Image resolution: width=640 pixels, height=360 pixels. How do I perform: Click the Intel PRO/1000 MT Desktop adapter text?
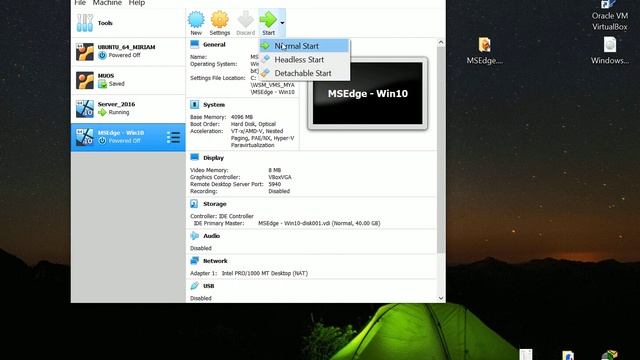tap(264, 273)
